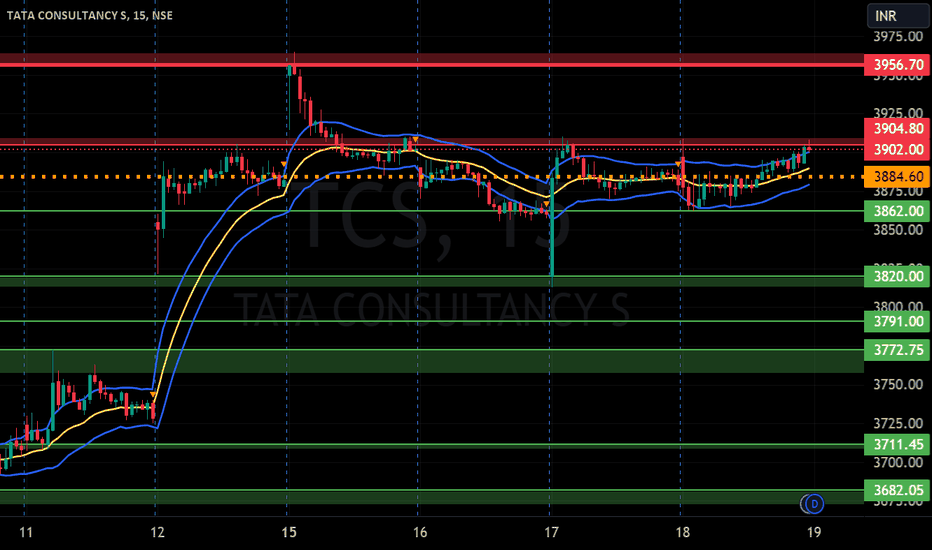Select the green 3772.75 price label
This screenshot has height=550, width=932.
[x=897, y=350]
